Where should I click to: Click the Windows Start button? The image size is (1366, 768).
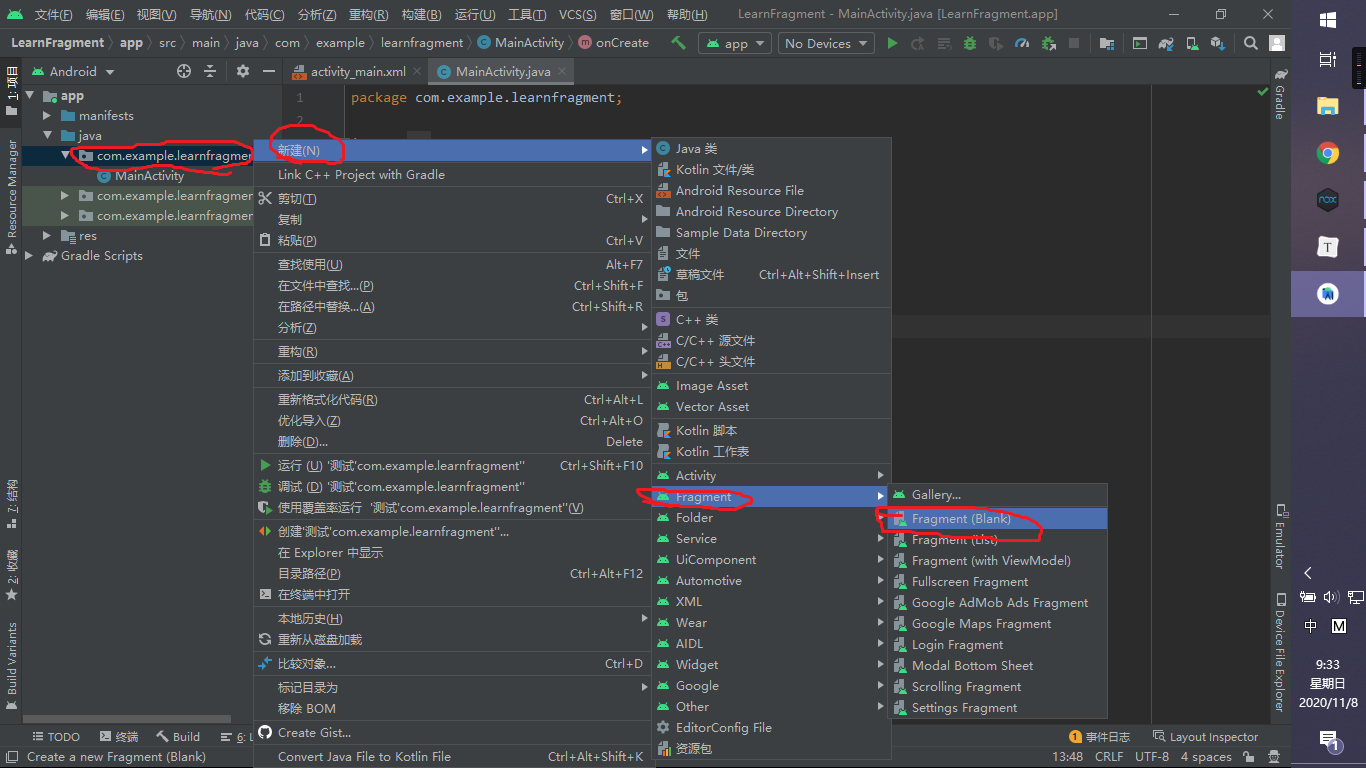tap(1328, 20)
